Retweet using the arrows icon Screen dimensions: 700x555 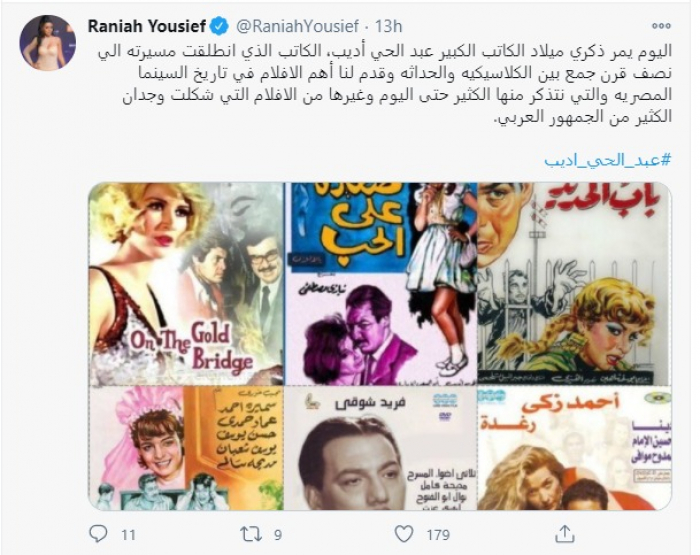[252, 534]
